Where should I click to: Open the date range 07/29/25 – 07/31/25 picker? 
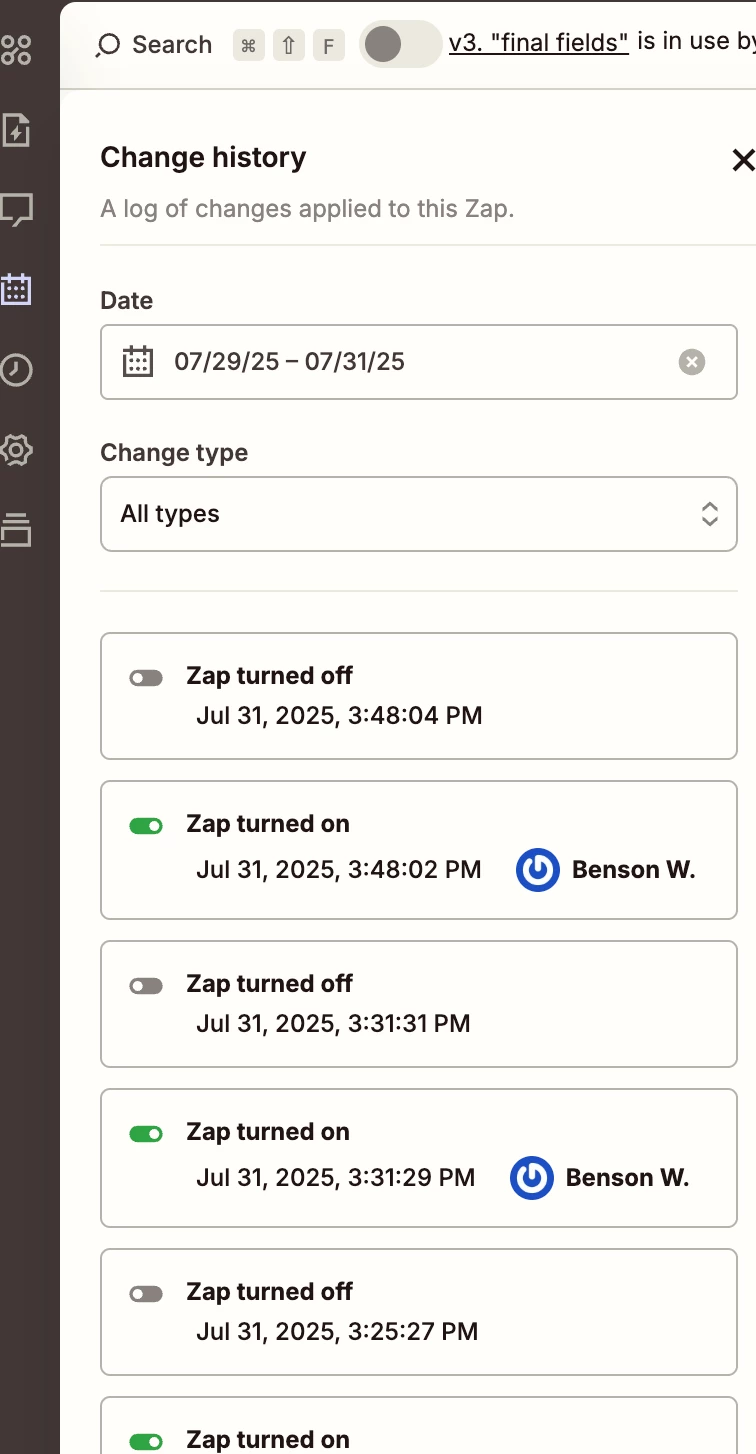419,362
